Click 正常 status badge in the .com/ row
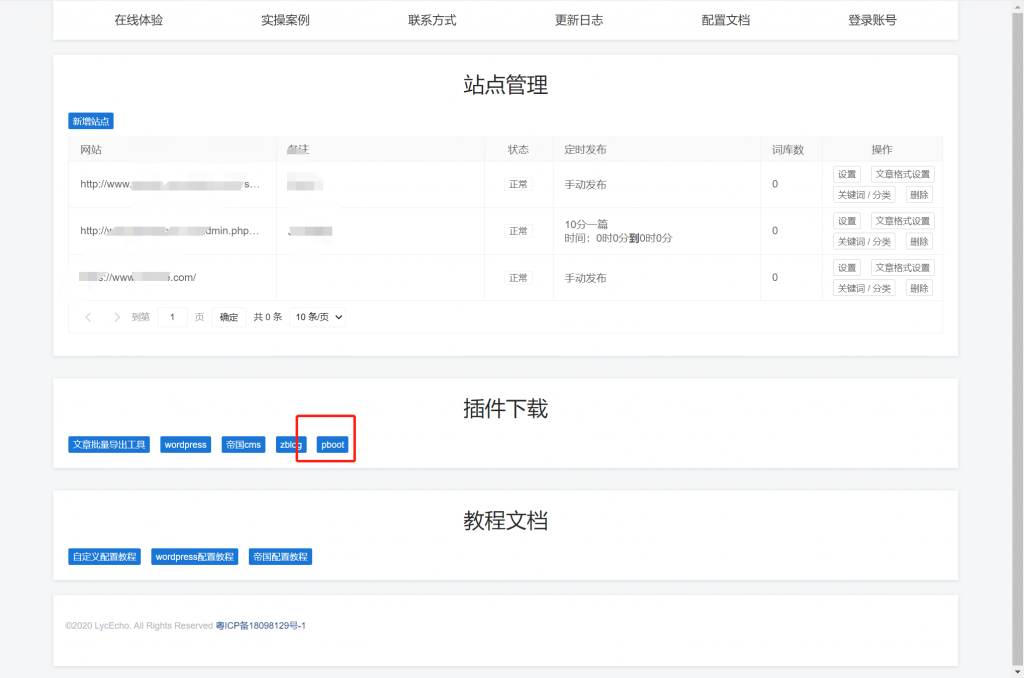The width and height of the screenshot is (1024, 678). (x=518, y=278)
